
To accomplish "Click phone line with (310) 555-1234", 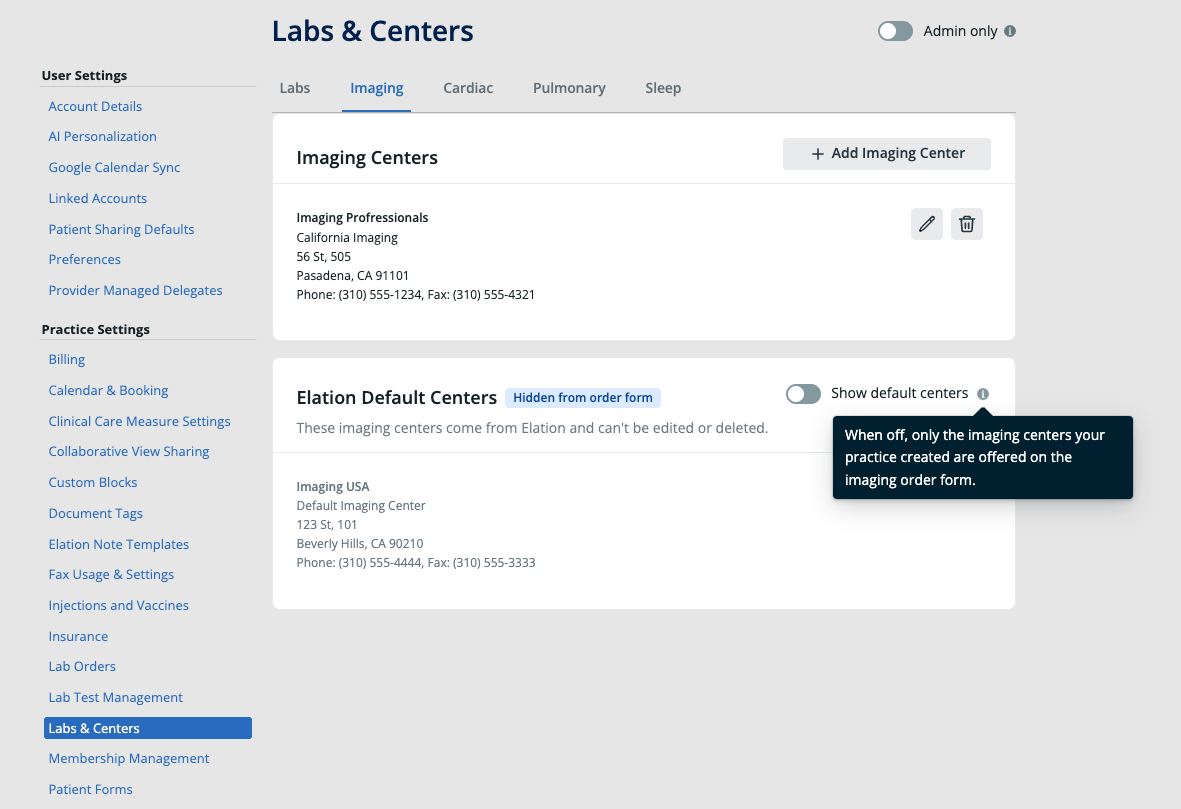I will [x=416, y=295].
